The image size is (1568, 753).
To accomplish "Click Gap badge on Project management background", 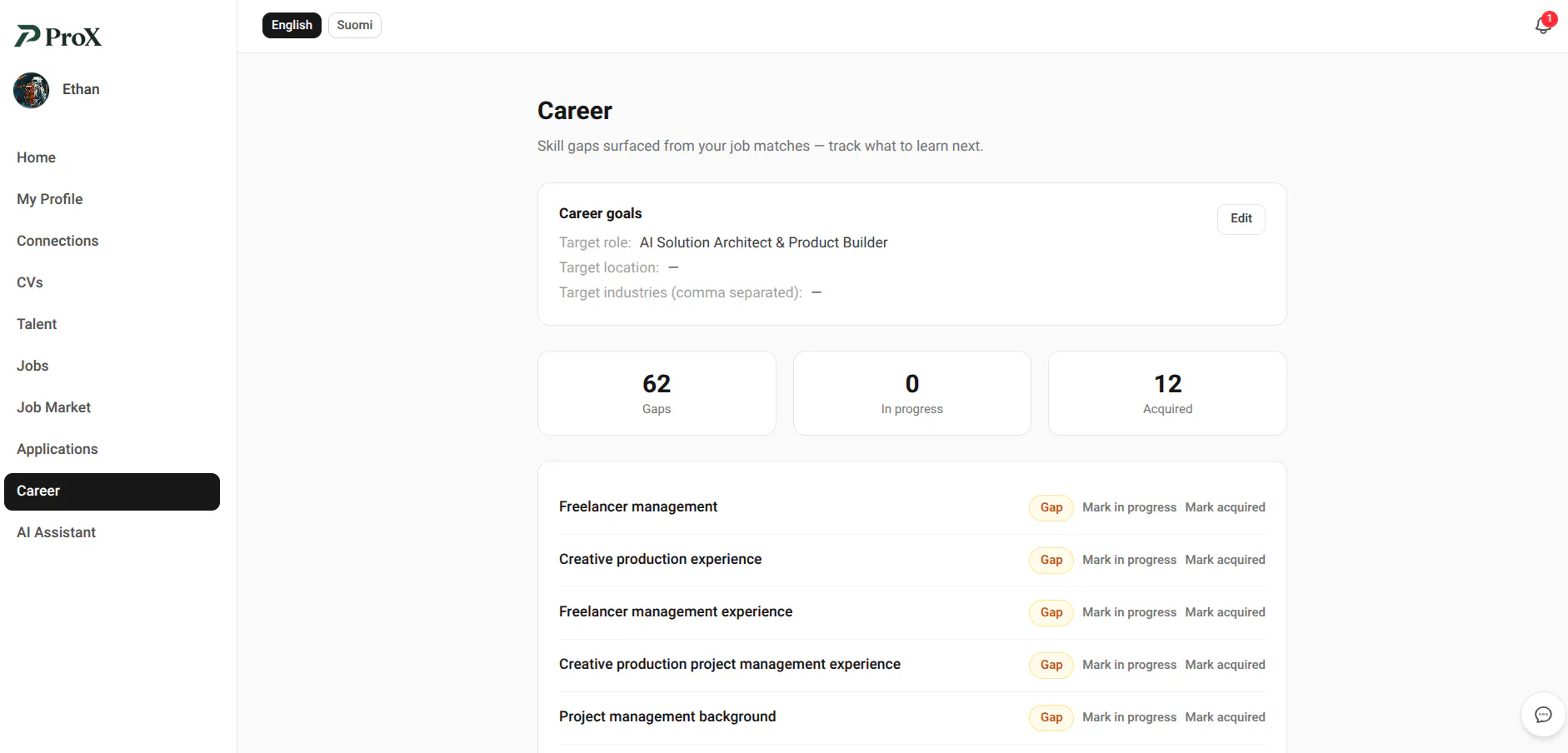I will click(x=1051, y=717).
